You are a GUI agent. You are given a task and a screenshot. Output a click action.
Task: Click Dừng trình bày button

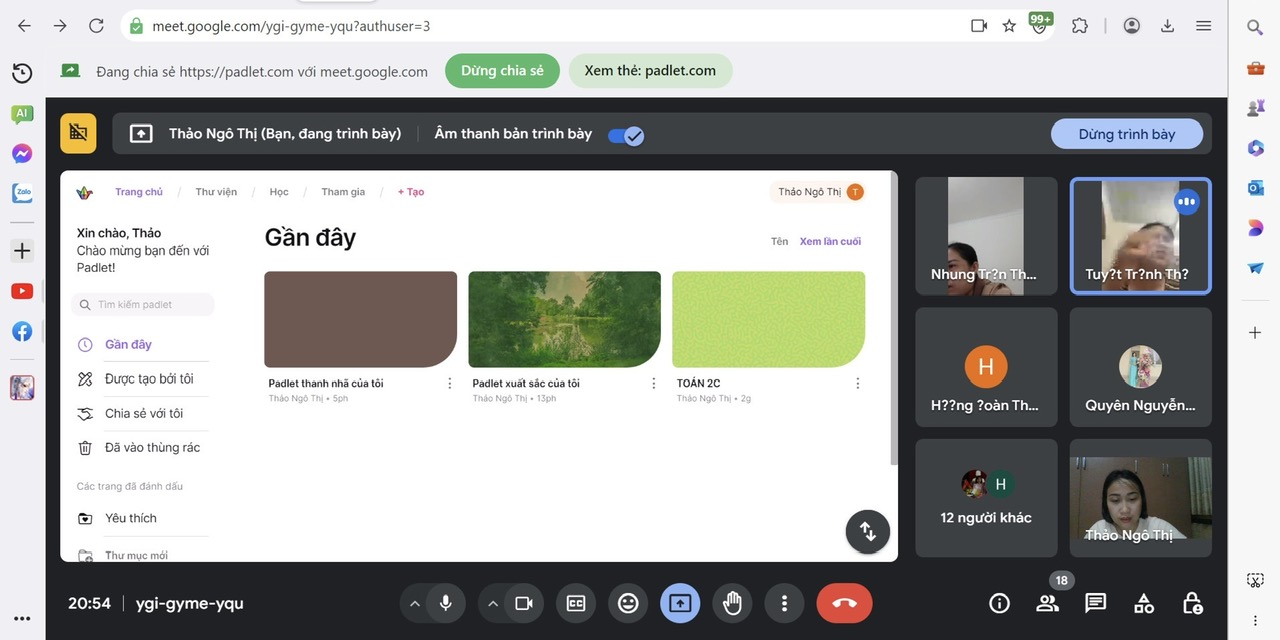[x=1127, y=134]
